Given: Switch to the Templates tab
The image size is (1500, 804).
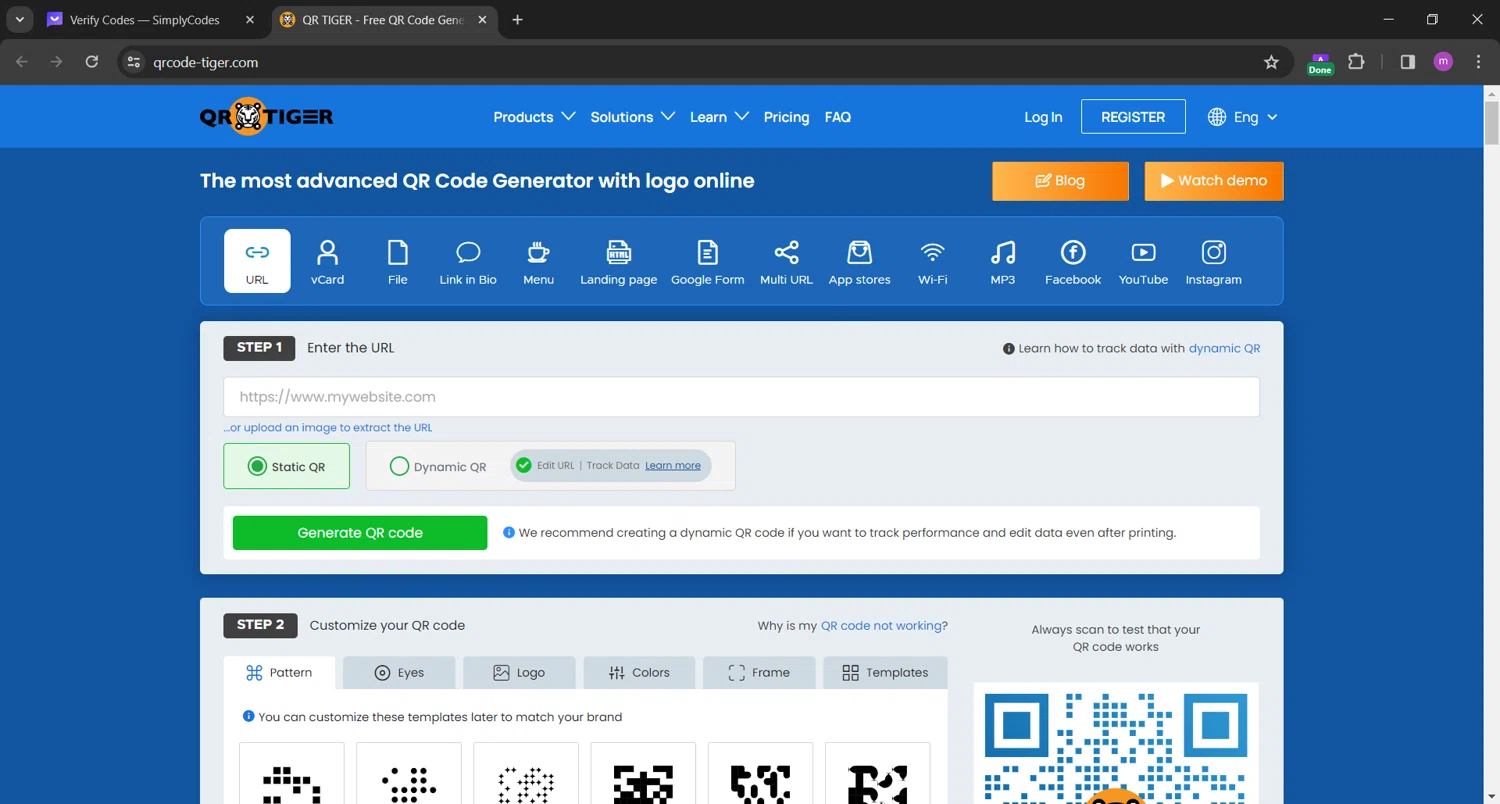Looking at the screenshot, I should 885,673.
